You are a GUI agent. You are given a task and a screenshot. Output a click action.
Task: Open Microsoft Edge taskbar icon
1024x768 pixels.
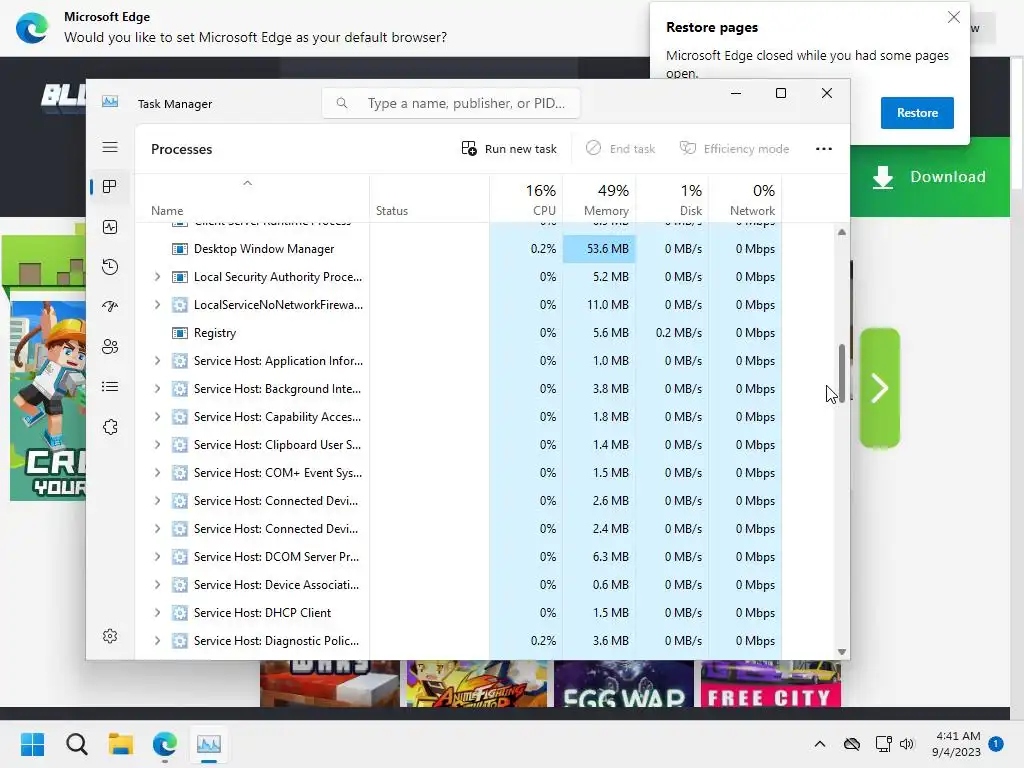[x=165, y=744]
